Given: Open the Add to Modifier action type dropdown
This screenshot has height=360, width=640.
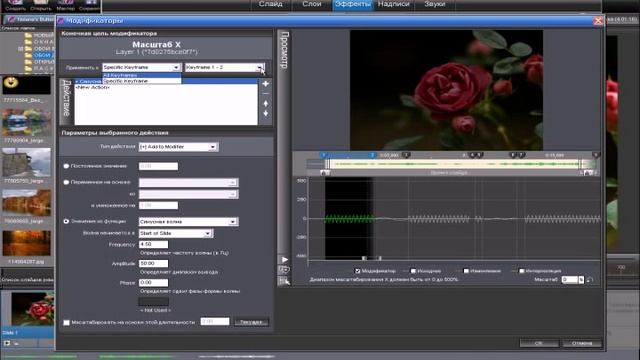Looking at the screenshot, I should pos(178,147).
